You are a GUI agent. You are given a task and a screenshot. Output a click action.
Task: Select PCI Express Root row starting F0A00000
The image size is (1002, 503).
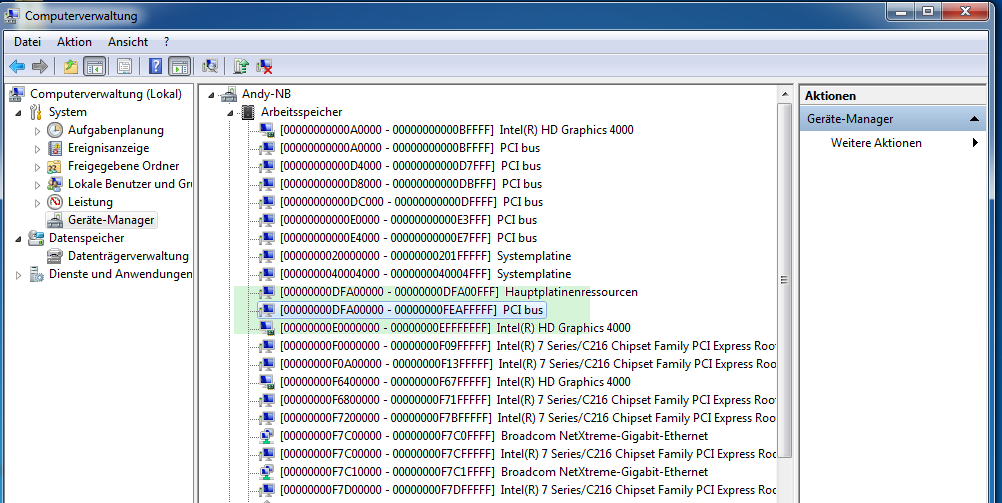point(528,364)
